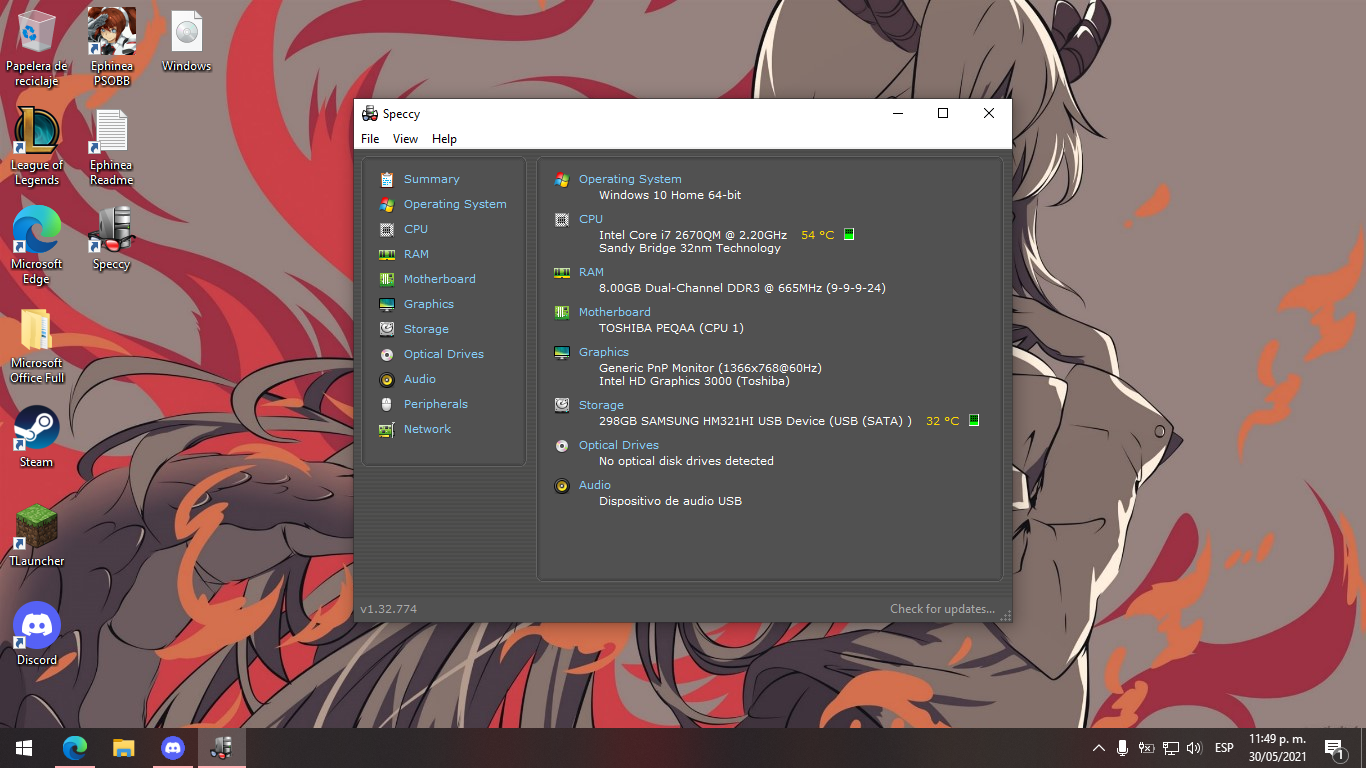Click the Motherboard icon in summary panel
Viewport: 1366px width, 768px height.
pyautogui.click(x=562, y=312)
